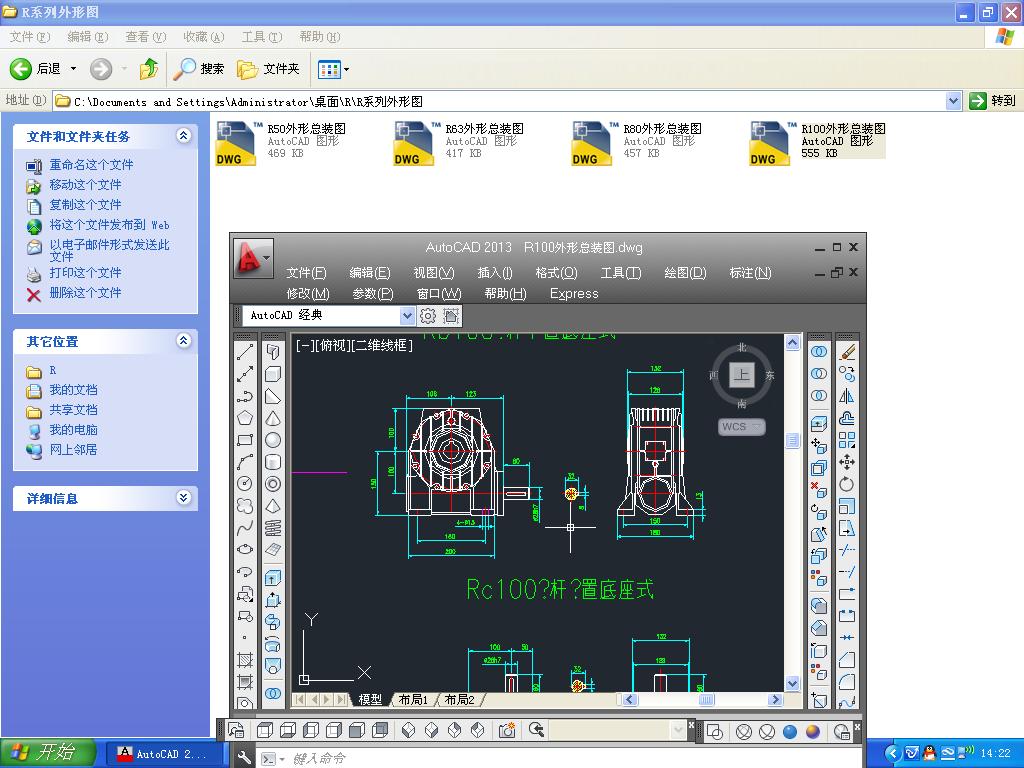Click the 转到 go button
Viewport: 1024px width, 768px height.
[993, 101]
